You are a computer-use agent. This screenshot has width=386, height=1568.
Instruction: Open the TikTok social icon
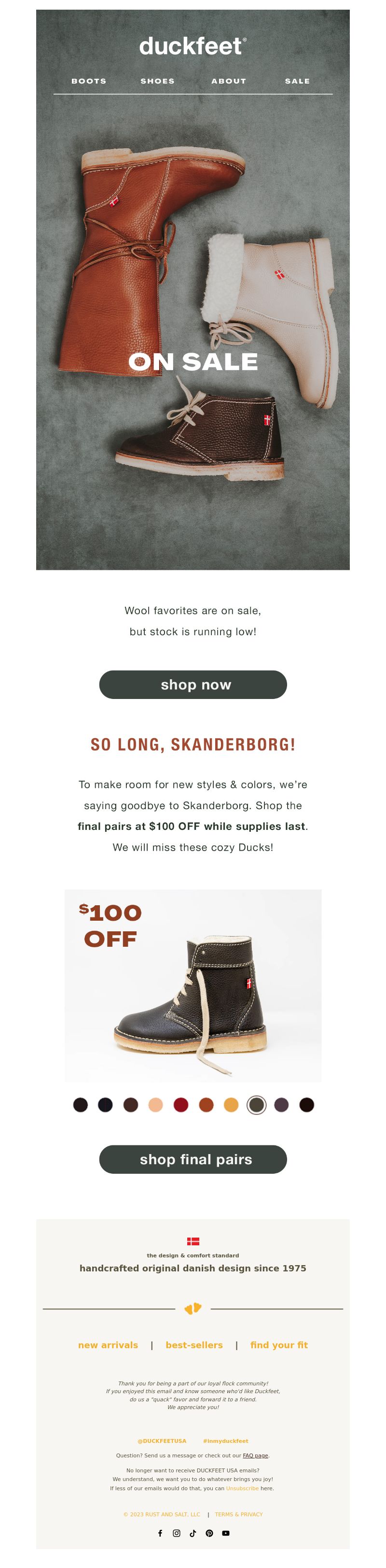point(193,1533)
